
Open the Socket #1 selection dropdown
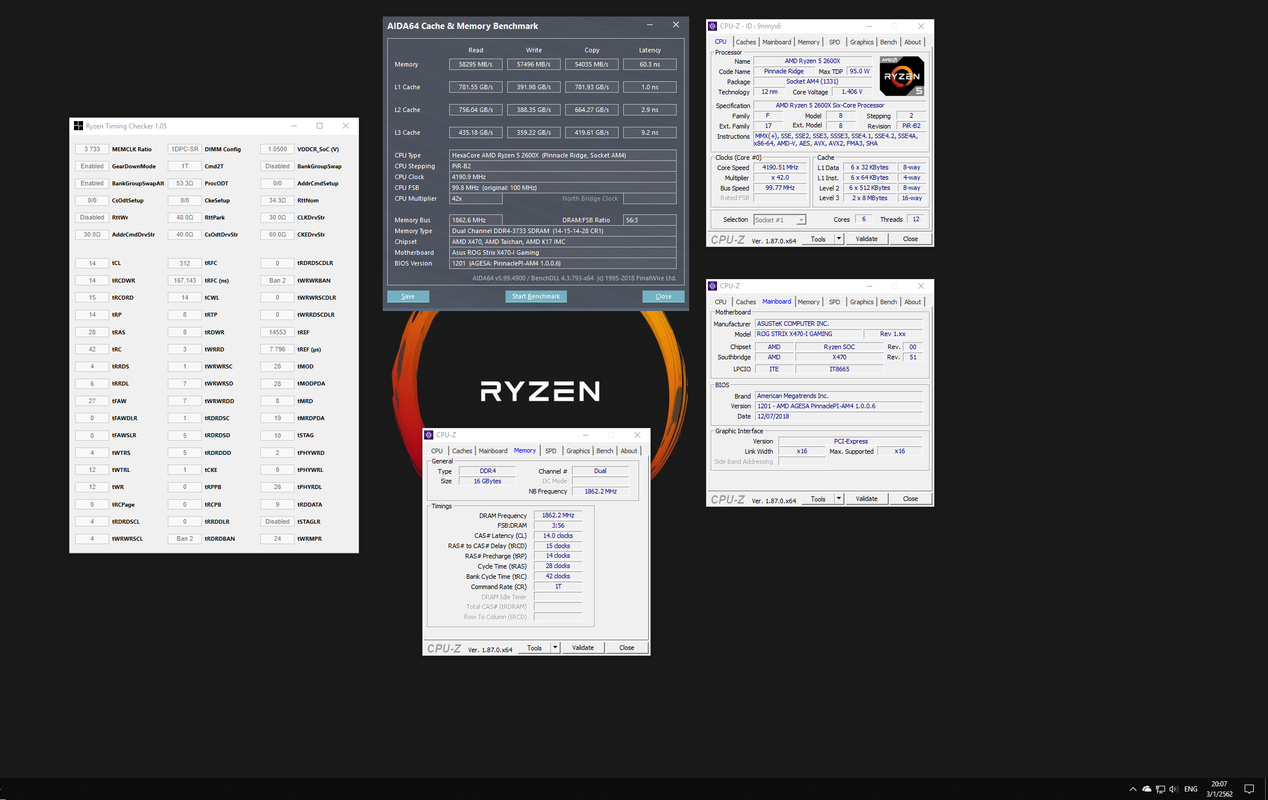coord(779,219)
